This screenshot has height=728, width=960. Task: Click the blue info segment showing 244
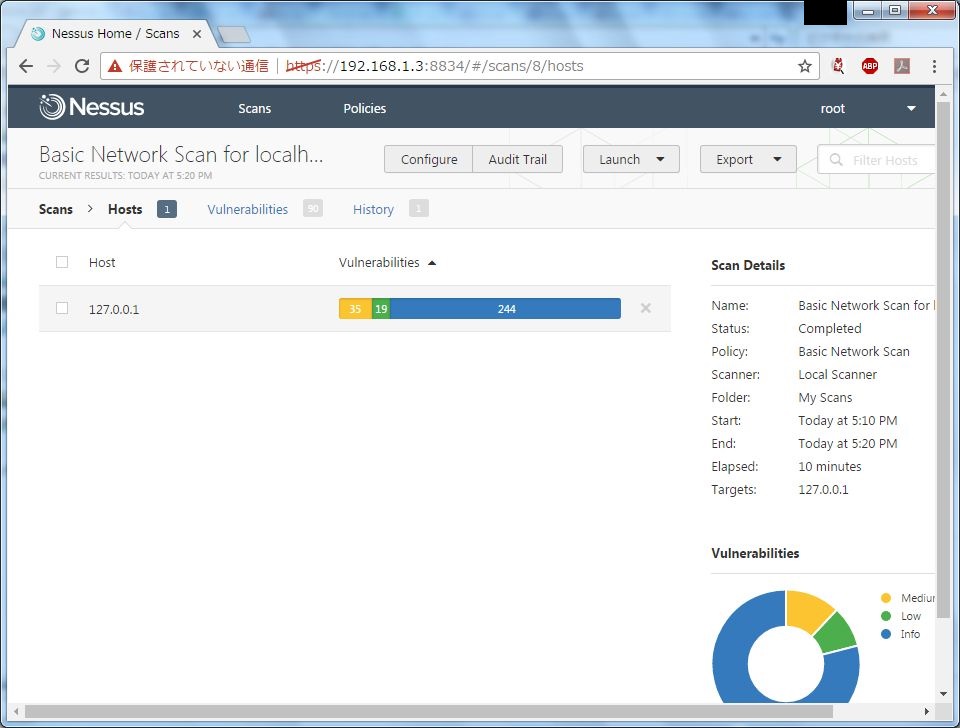(x=506, y=309)
